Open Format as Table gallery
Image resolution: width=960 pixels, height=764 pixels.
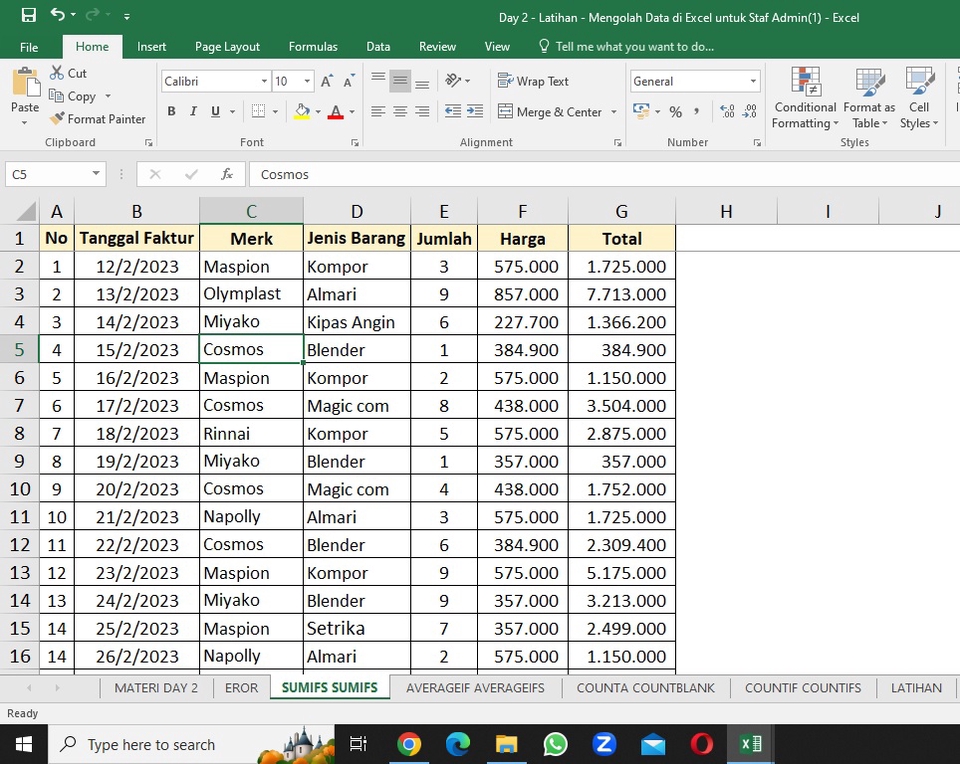click(869, 98)
